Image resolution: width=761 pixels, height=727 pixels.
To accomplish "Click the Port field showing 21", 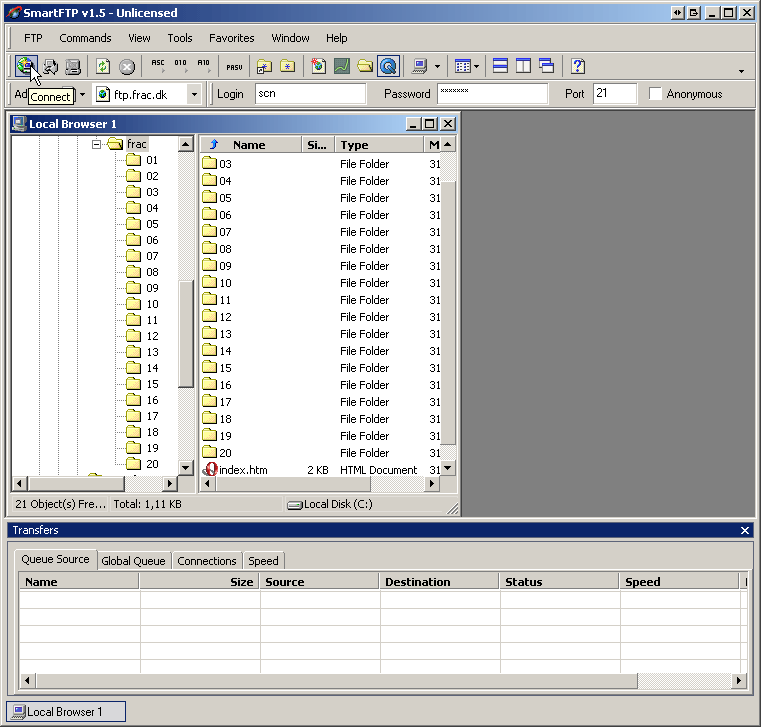I will pos(614,94).
